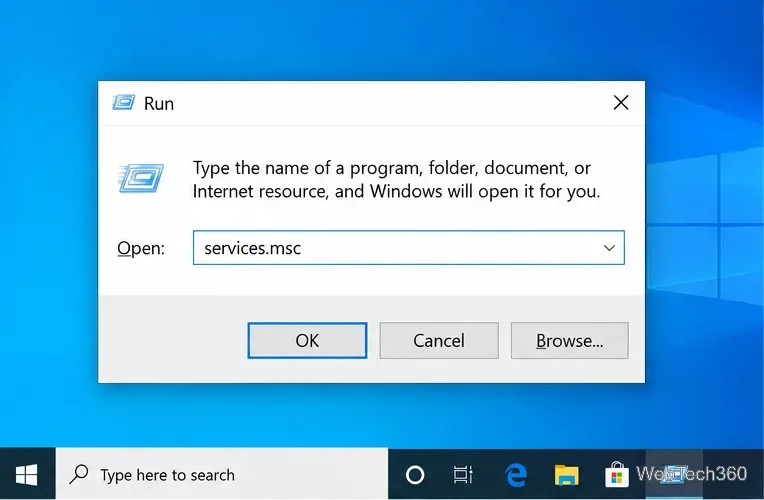764x500 pixels.
Task: Click the large Run icon beside the description
Action: (x=141, y=178)
